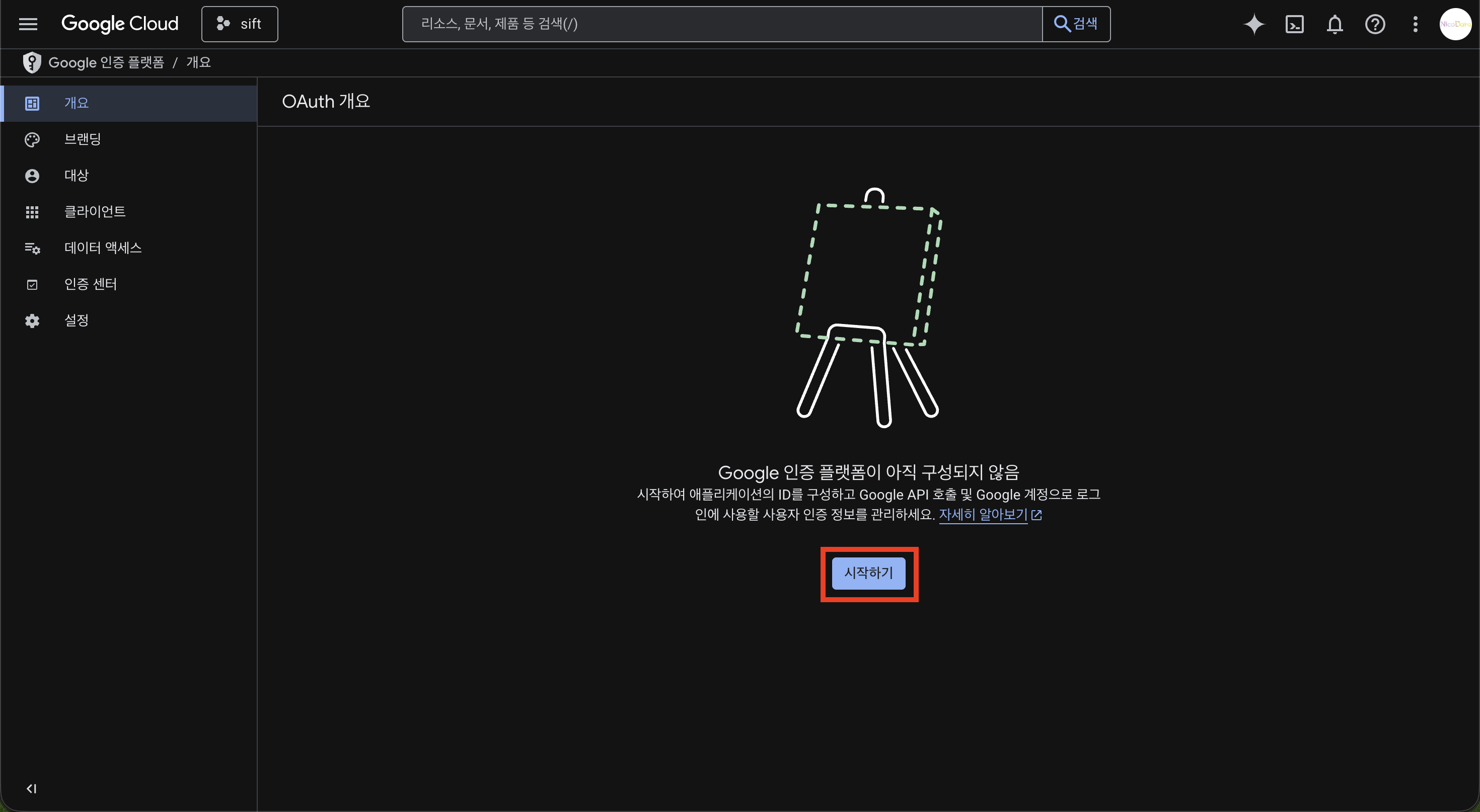Focus the resource search input field

721,24
